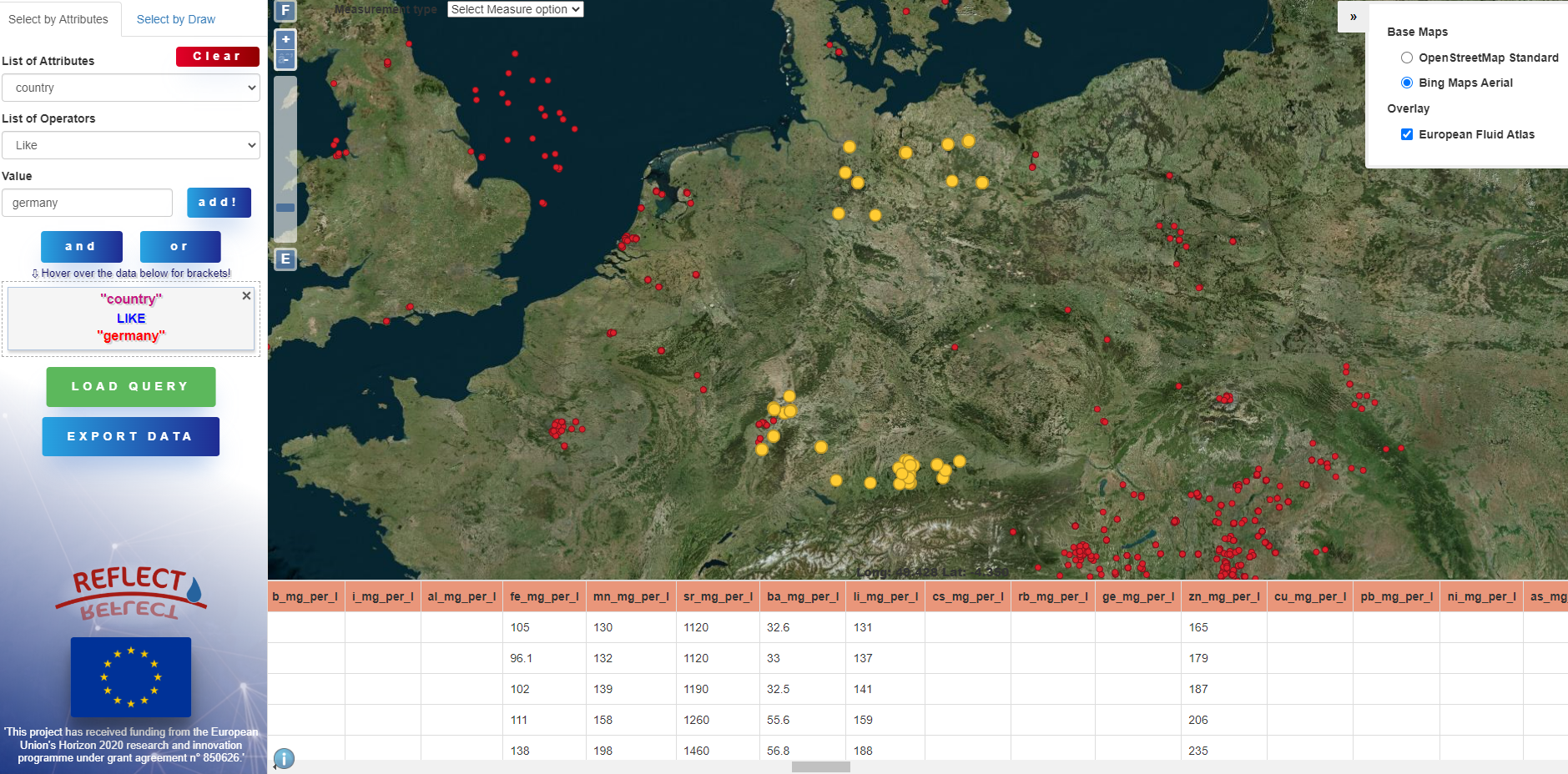Open the info icon at the bottom left
1568x774 pixels.
click(x=284, y=758)
